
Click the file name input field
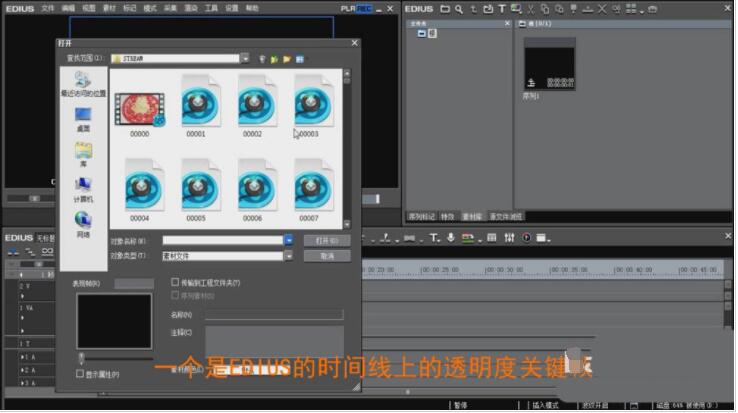point(223,240)
